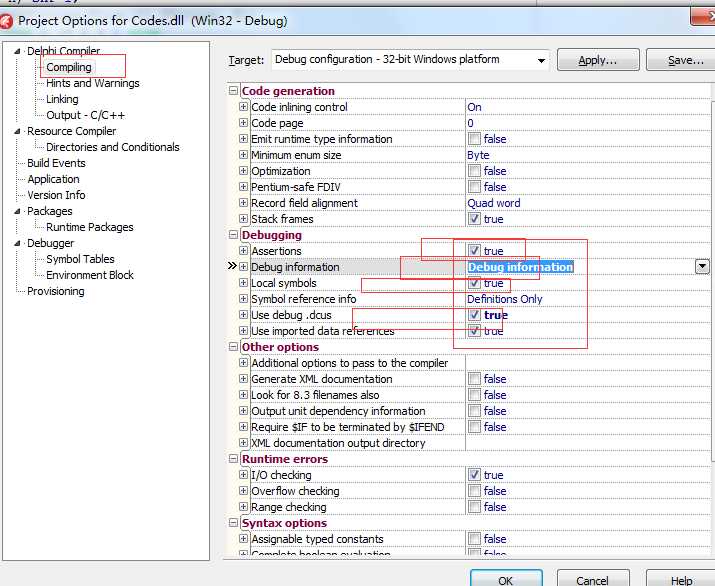
Task: Click the Cancel button
Action: point(593,578)
